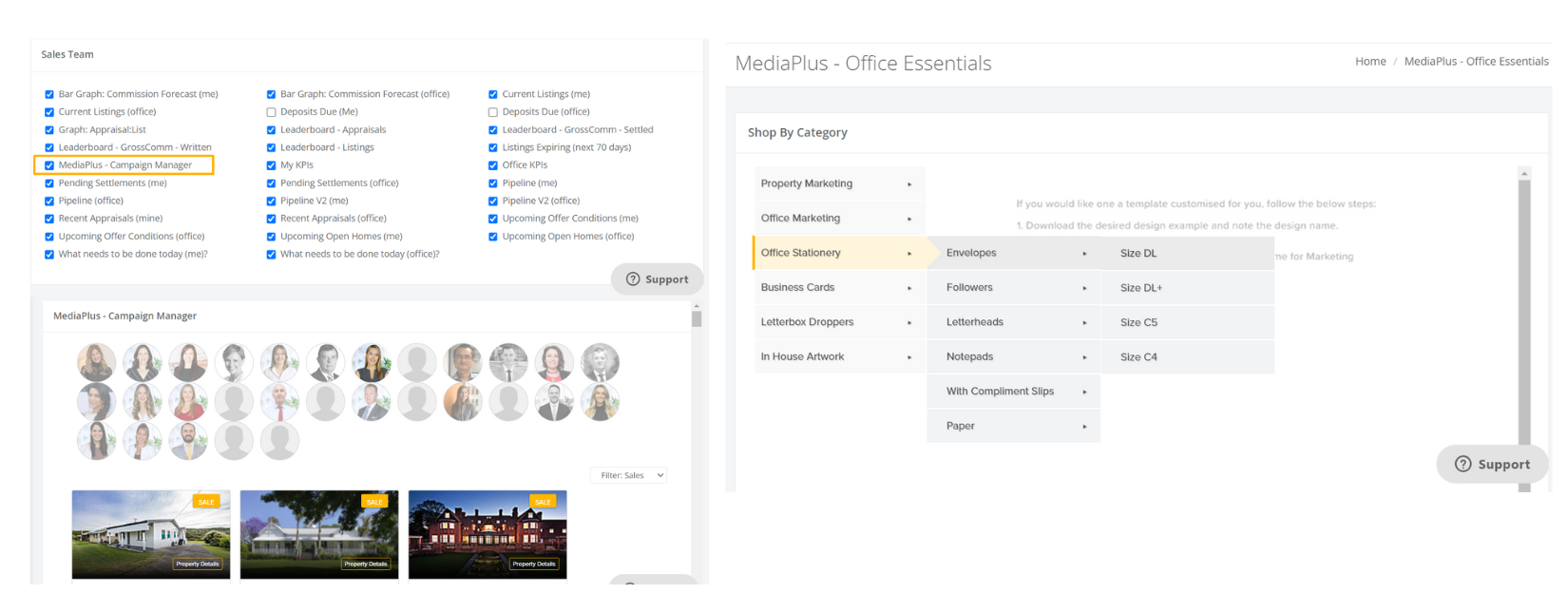The width and height of the screenshot is (1568, 594).
Task: Expand Property Marketing submenu arrow
Action: (909, 184)
